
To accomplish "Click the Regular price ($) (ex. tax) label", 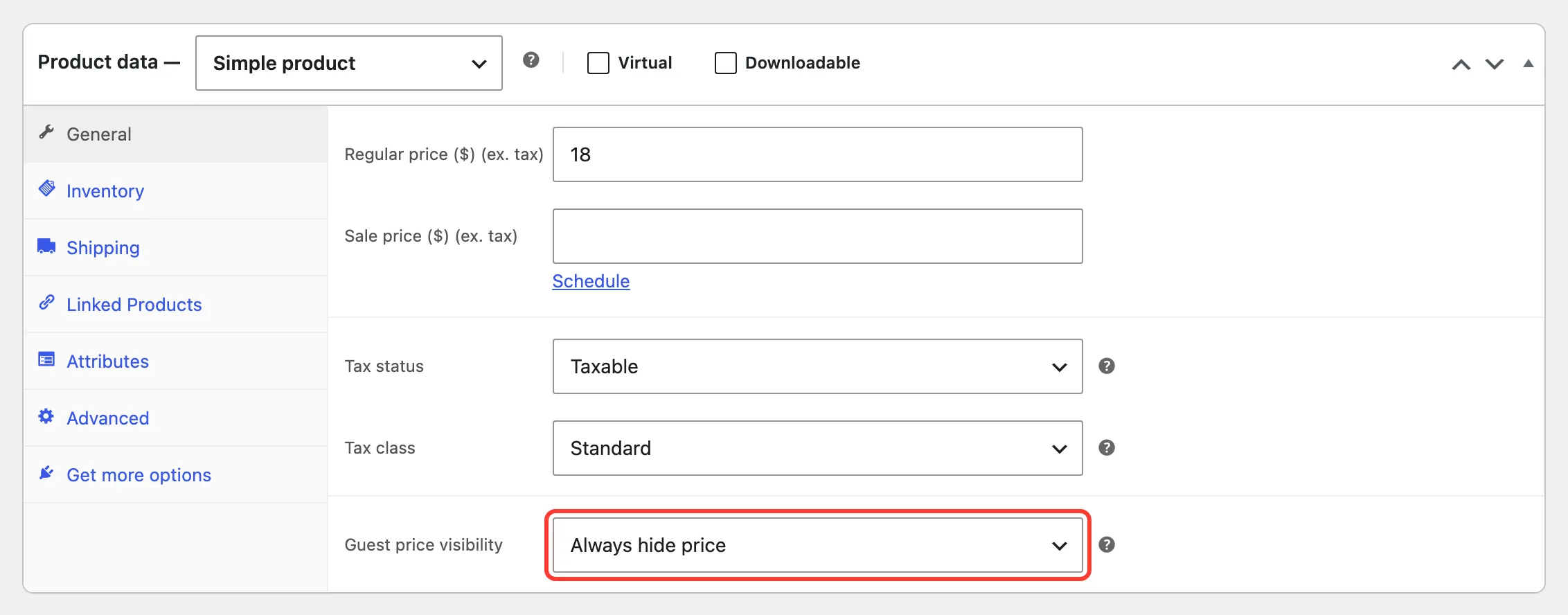I will [x=444, y=154].
